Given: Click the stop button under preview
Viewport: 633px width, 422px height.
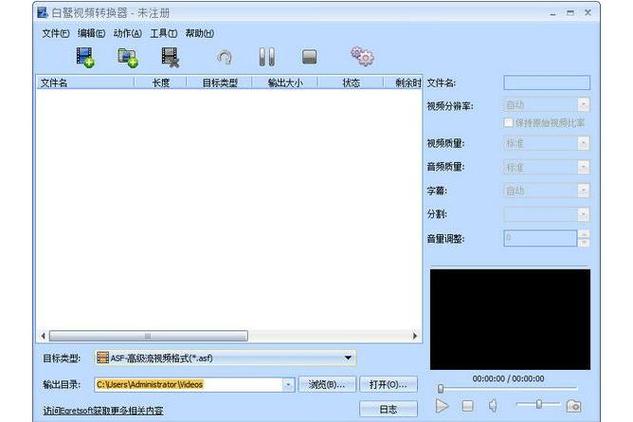Looking at the screenshot, I should (467, 405).
